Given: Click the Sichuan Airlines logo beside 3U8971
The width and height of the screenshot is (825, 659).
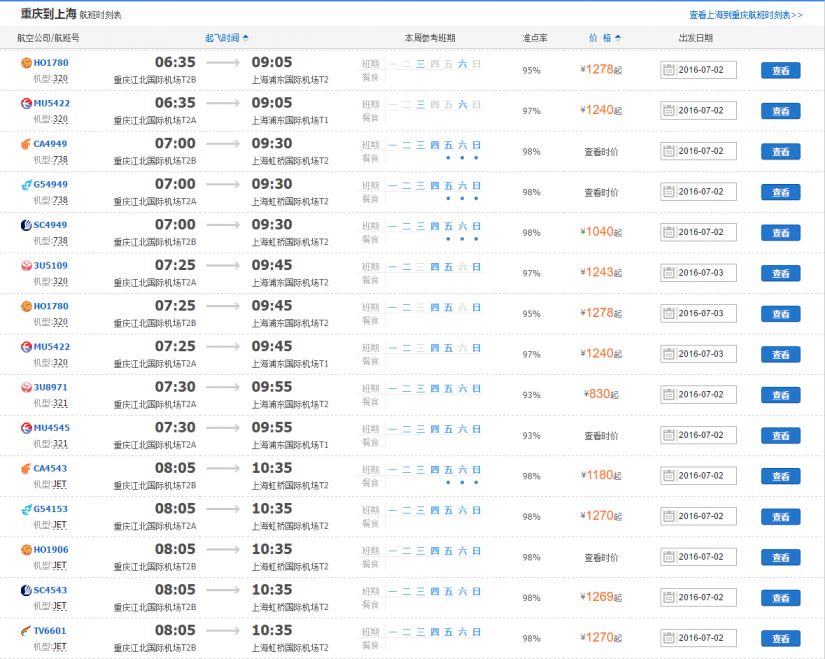Looking at the screenshot, I should pos(26,387).
